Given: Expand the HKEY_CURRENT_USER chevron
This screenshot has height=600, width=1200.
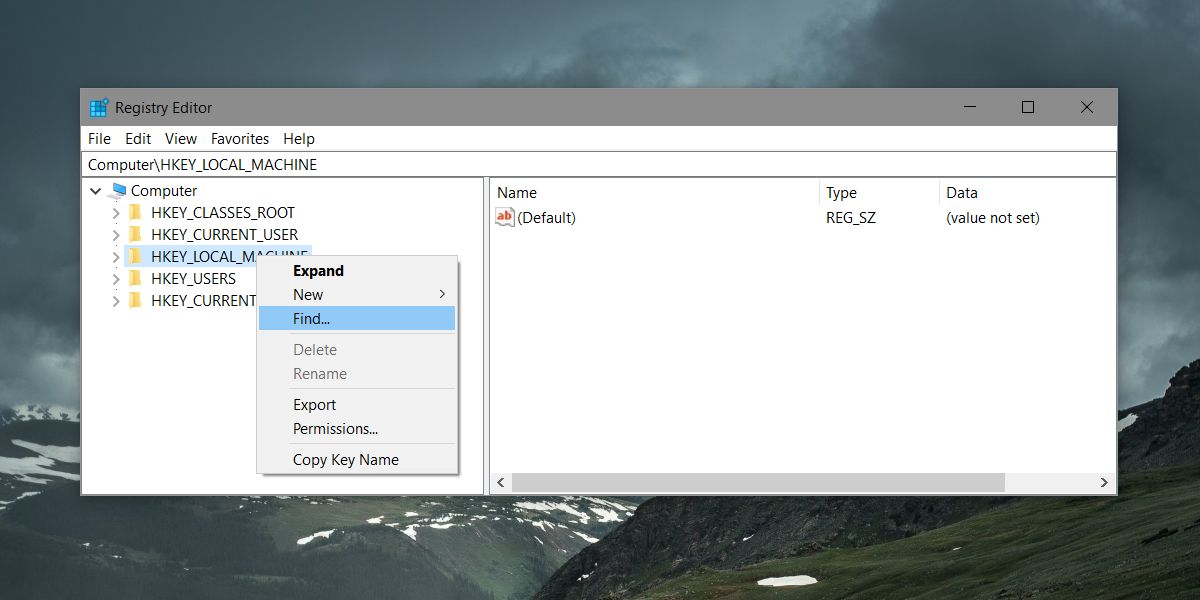Looking at the screenshot, I should coord(116,235).
